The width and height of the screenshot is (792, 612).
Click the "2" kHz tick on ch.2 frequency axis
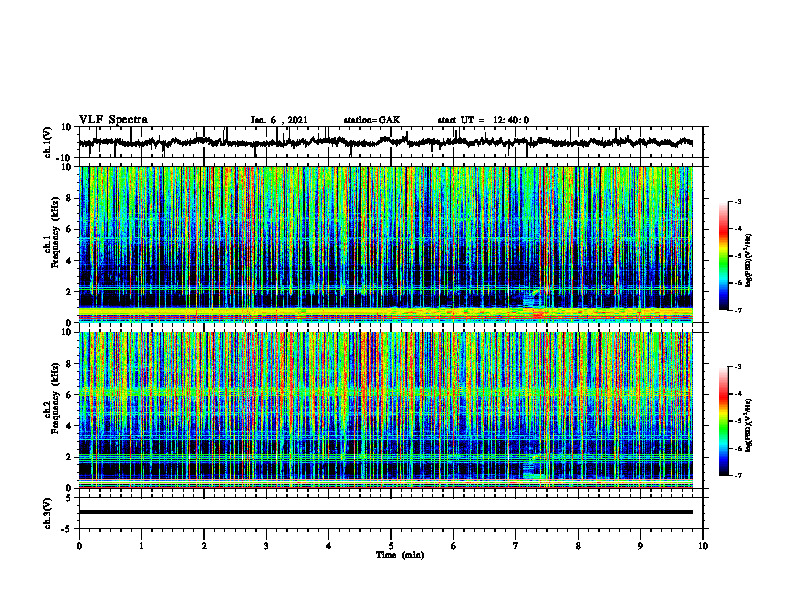[69, 457]
